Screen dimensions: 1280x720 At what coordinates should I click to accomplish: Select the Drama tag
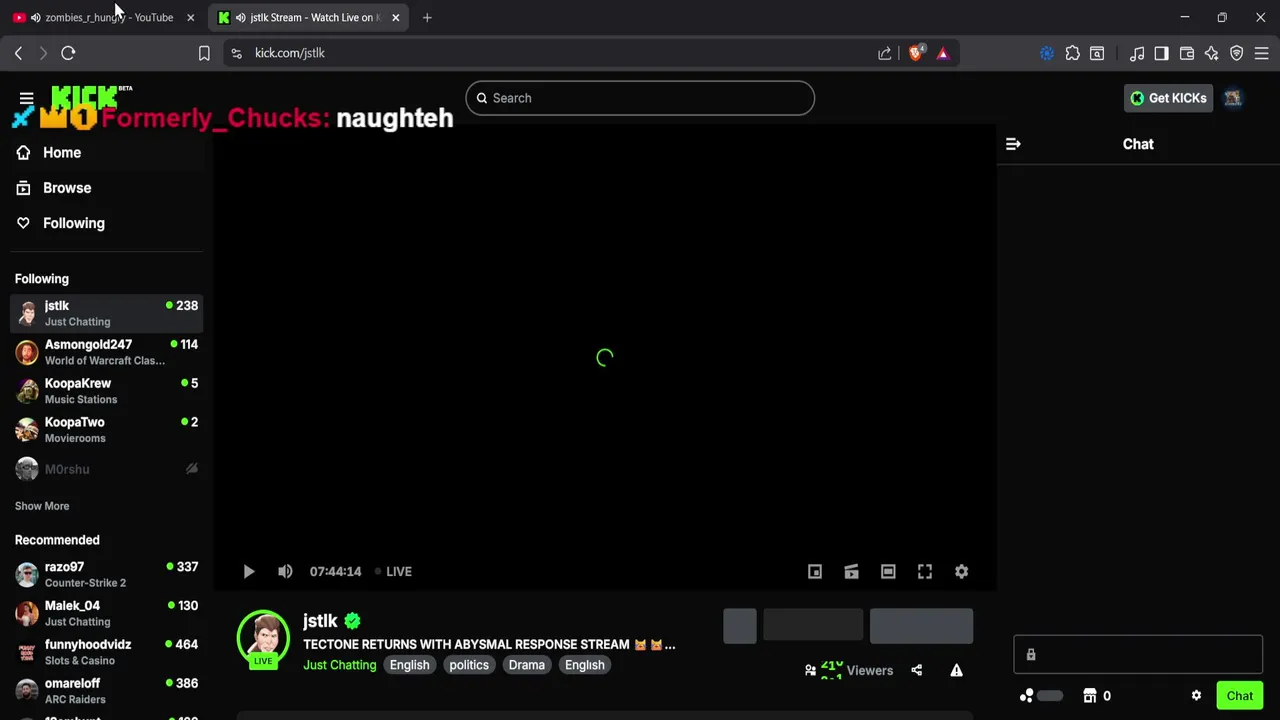point(526,665)
